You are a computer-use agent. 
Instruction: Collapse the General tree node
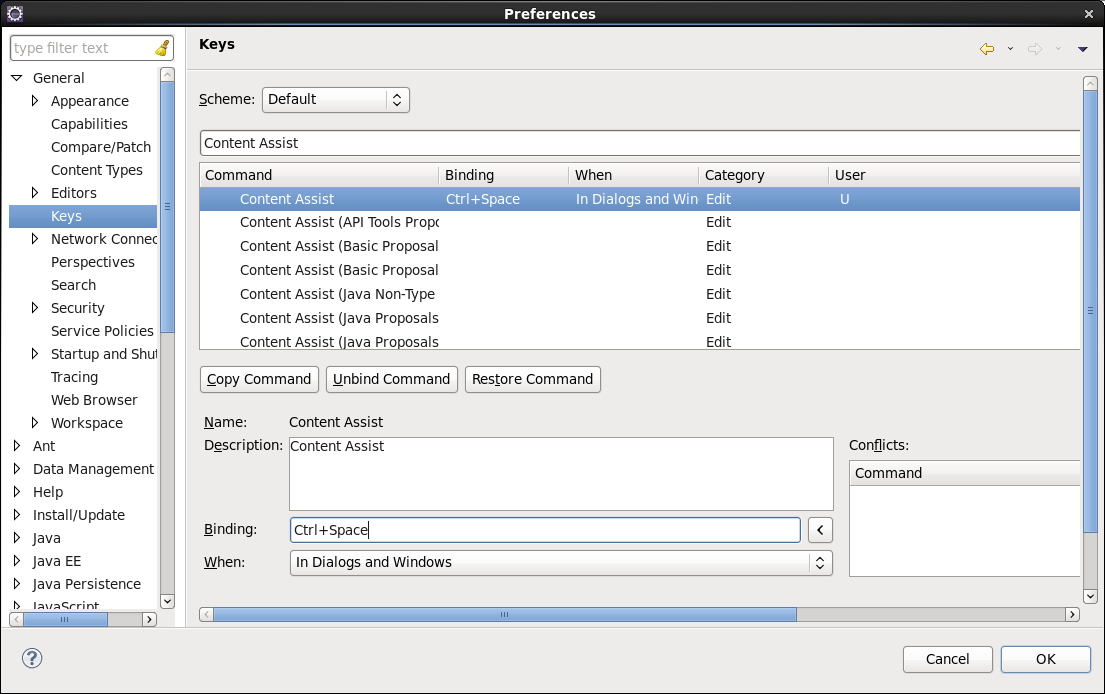pos(17,78)
